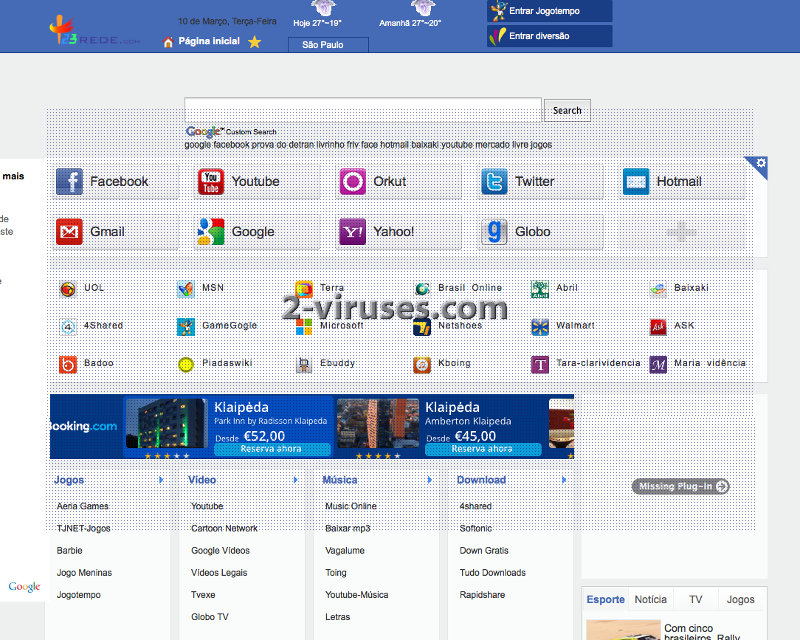Click the Terra site icon
The width and height of the screenshot is (800, 640).
(x=304, y=289)
